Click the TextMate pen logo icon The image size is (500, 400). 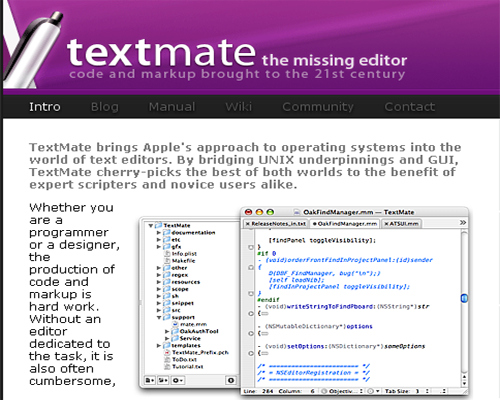coord(32,50)
